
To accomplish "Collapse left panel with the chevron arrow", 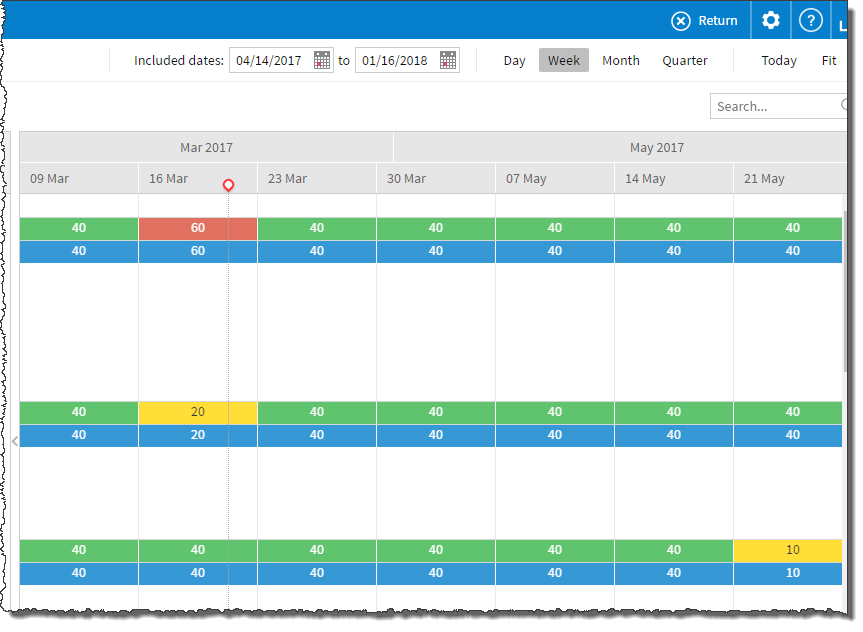I will pyautogui.click(x=14, y=440).
